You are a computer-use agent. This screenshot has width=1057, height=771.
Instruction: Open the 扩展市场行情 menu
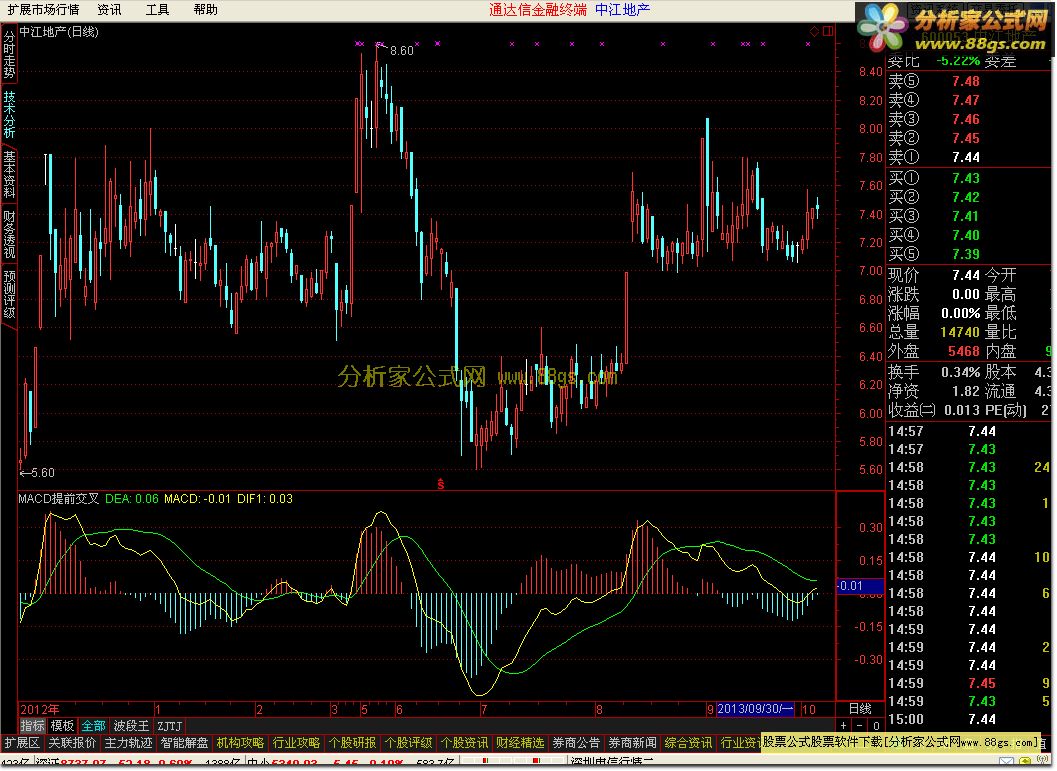tap(42, 9)
